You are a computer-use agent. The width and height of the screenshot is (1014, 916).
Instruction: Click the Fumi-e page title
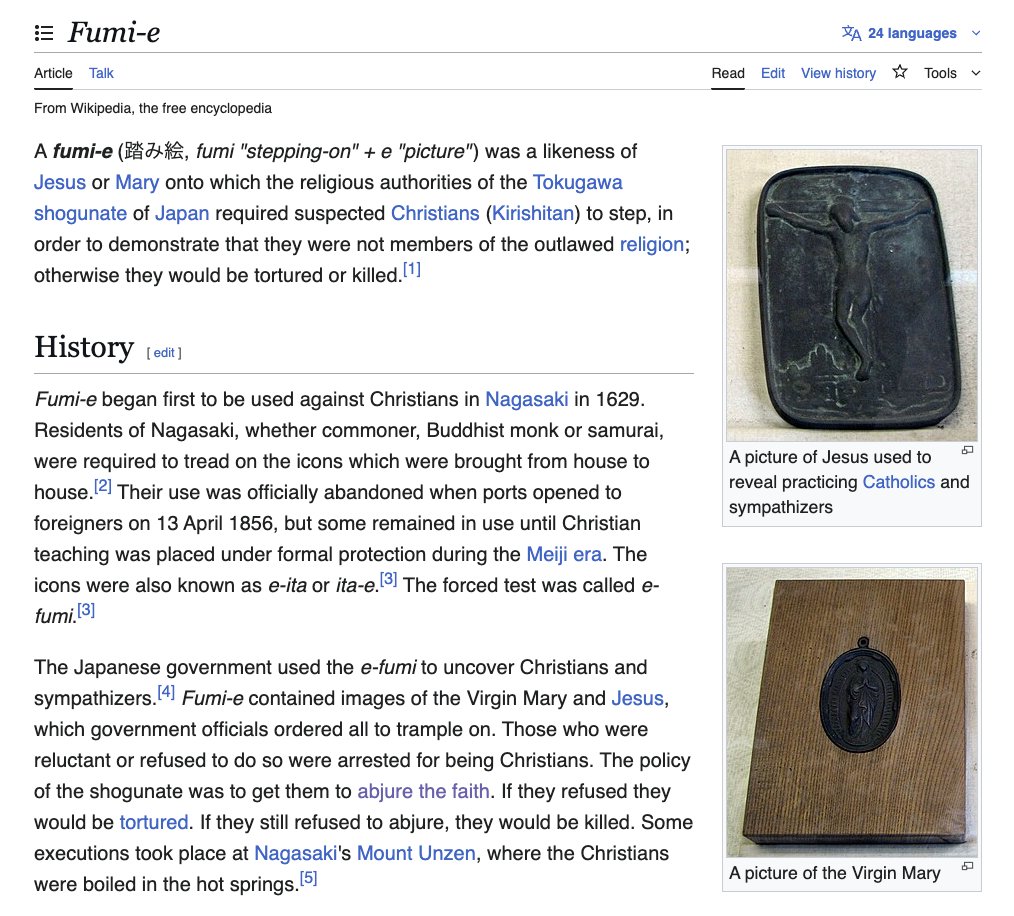(x=114, y=32)
